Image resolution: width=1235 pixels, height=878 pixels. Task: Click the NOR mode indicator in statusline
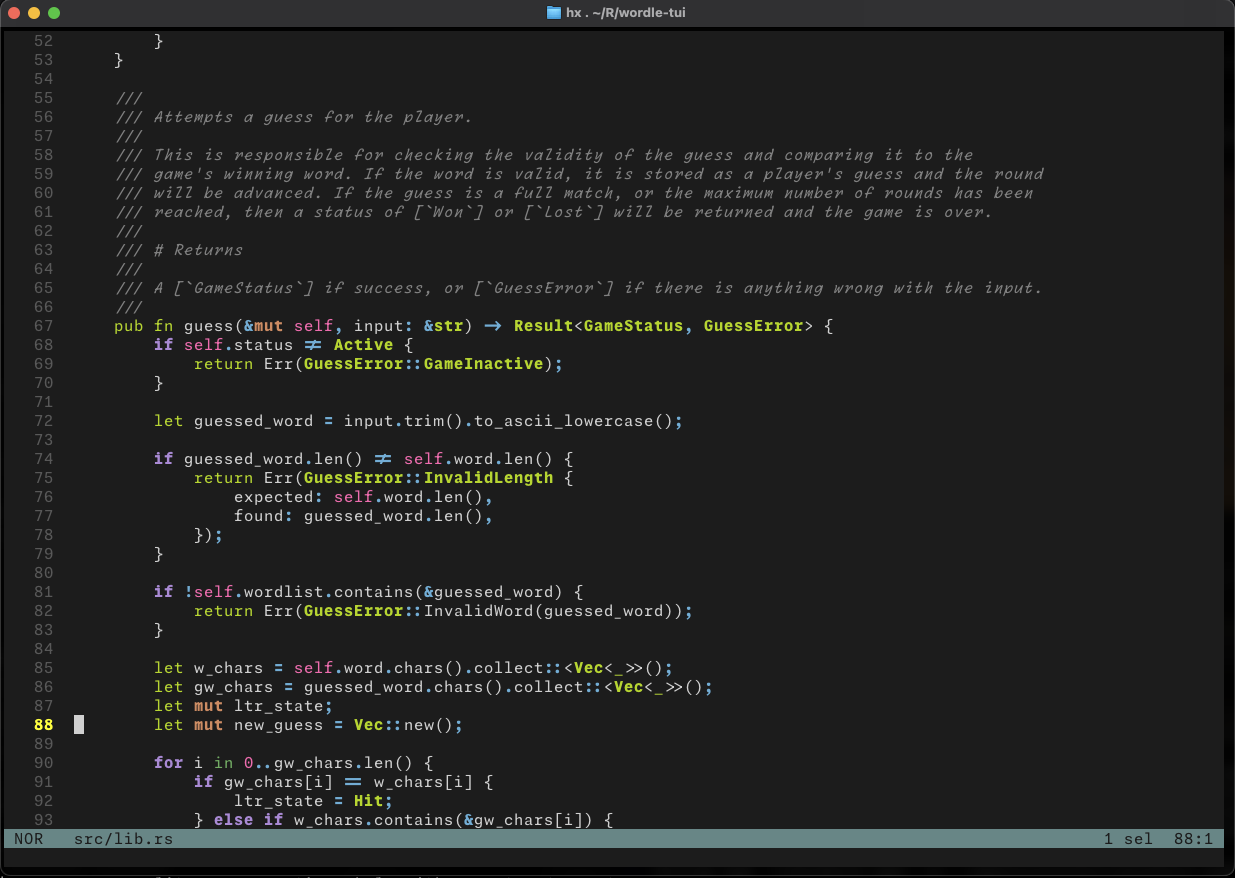pyautogui.click(x=29, y=839)
